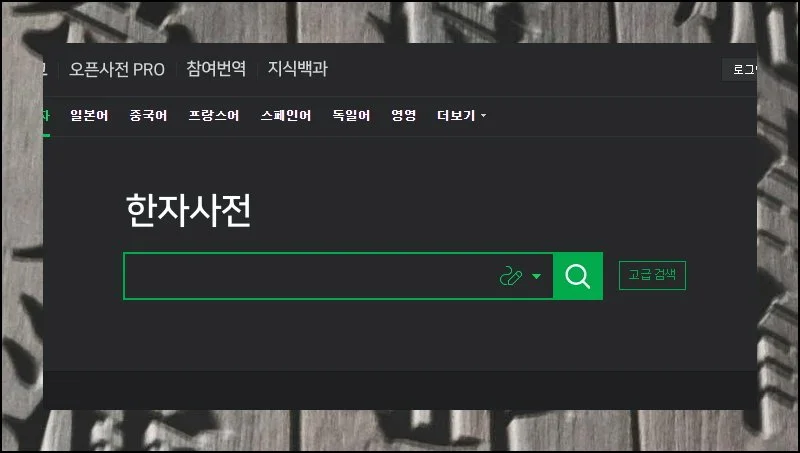The width and height of the screenshot is (800, 453).
Task: Switch to the 독일어 dictionary tab
Action: point(352,115)
